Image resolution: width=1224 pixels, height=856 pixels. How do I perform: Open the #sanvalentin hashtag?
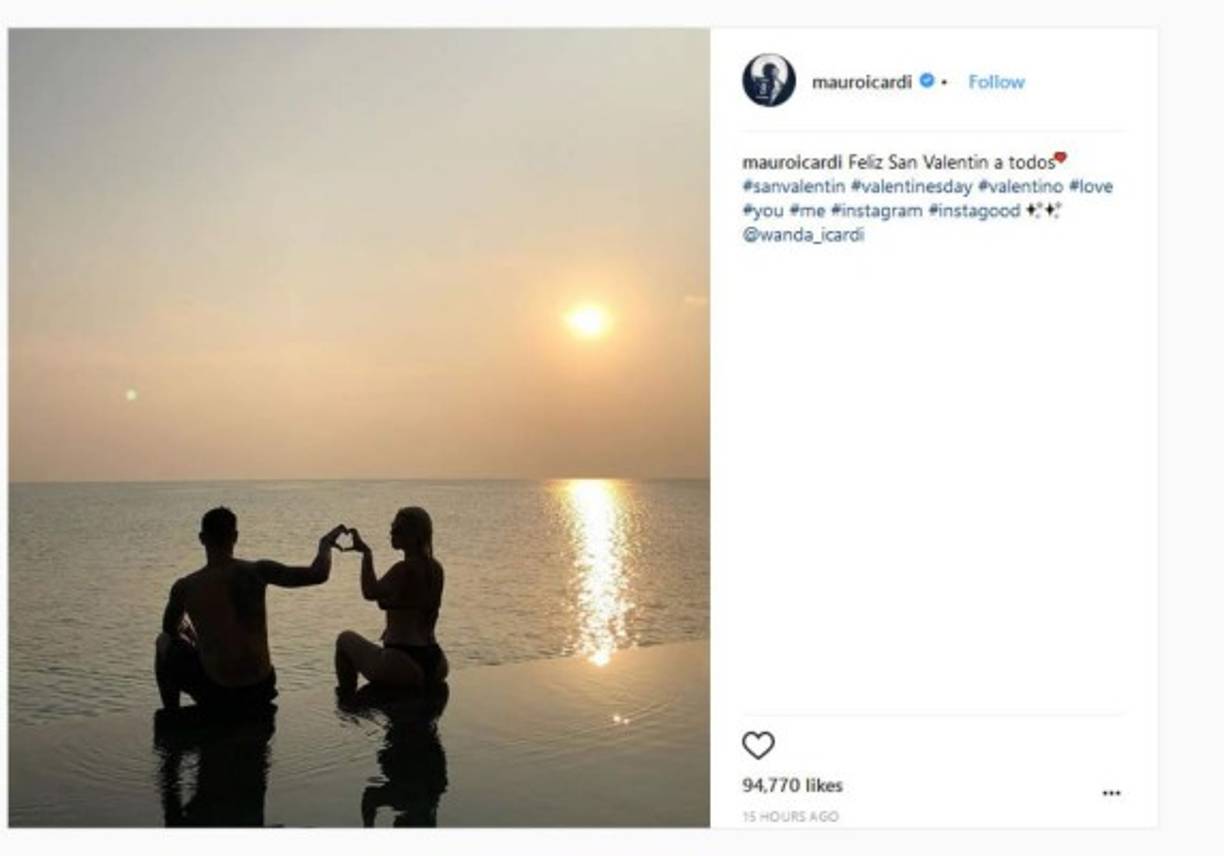[x=793, y=187]
